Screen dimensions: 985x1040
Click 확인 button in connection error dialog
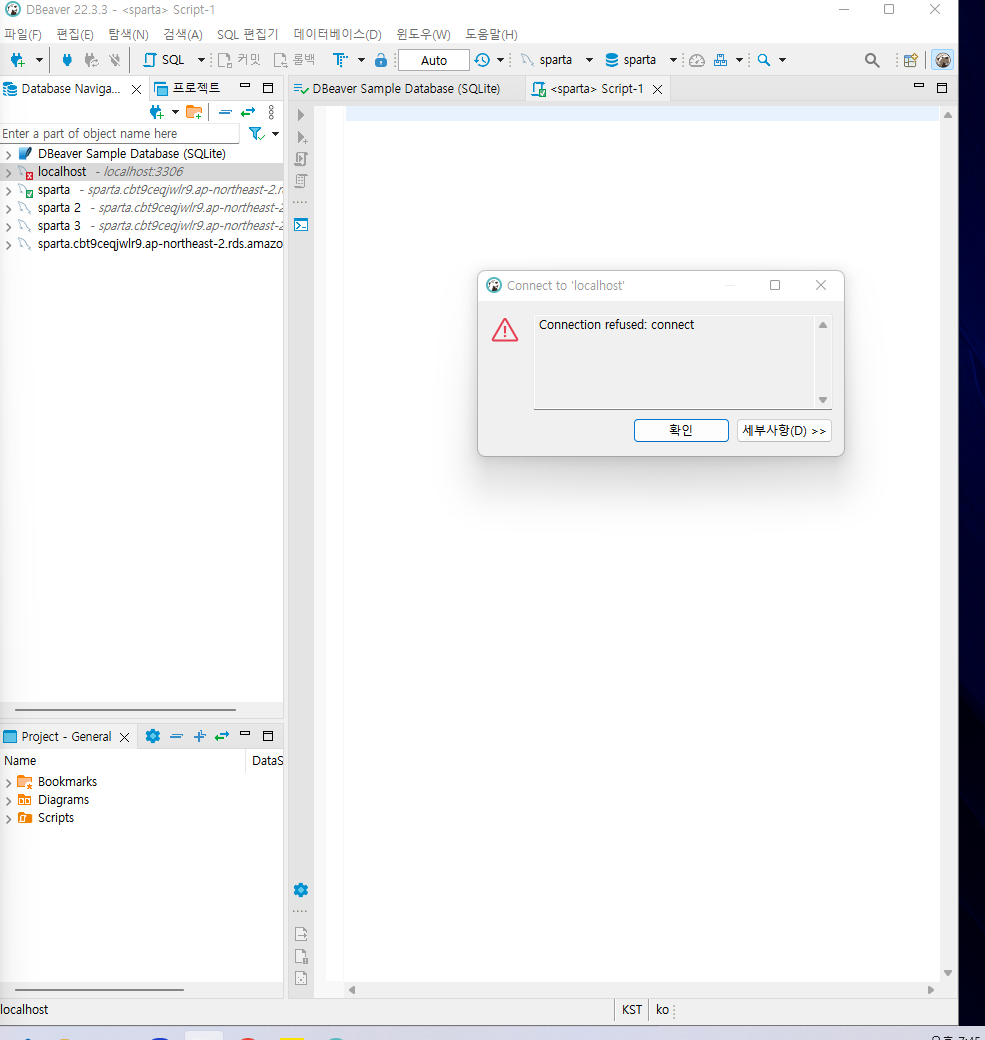click(681, 430)
